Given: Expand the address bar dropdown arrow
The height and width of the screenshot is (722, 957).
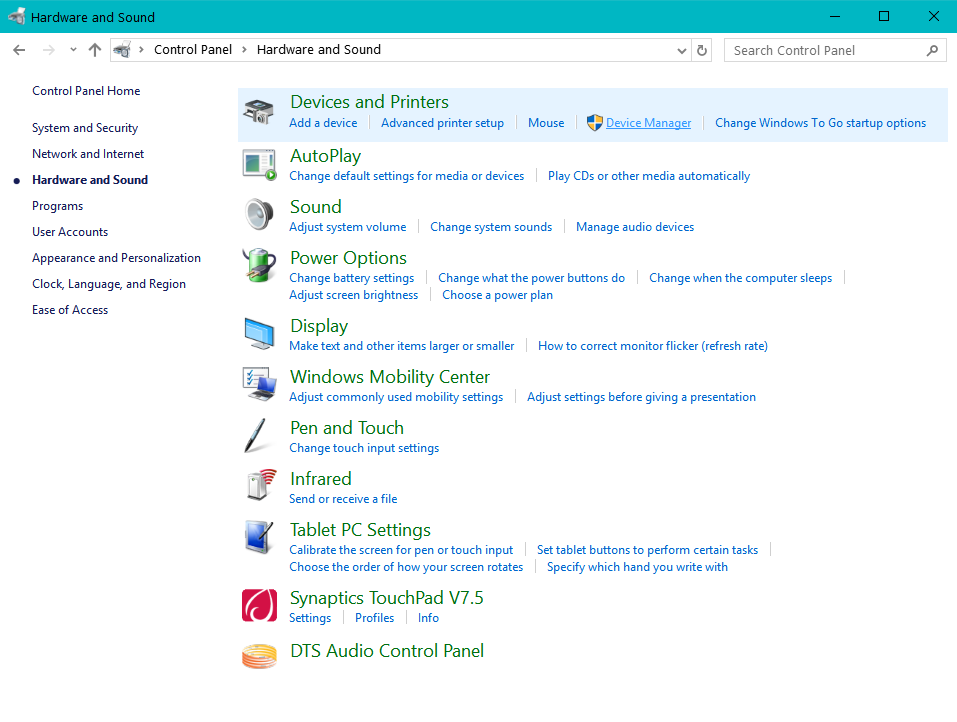Looking at the screenshot, I should [681, 49].
